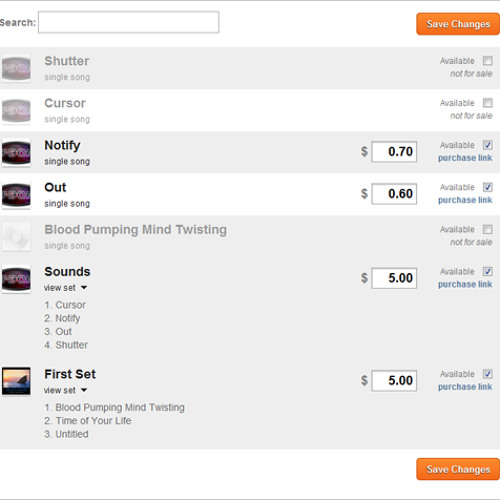Click the bottom Save Changes button
The image size is (500, 500).
click(458, 469)
